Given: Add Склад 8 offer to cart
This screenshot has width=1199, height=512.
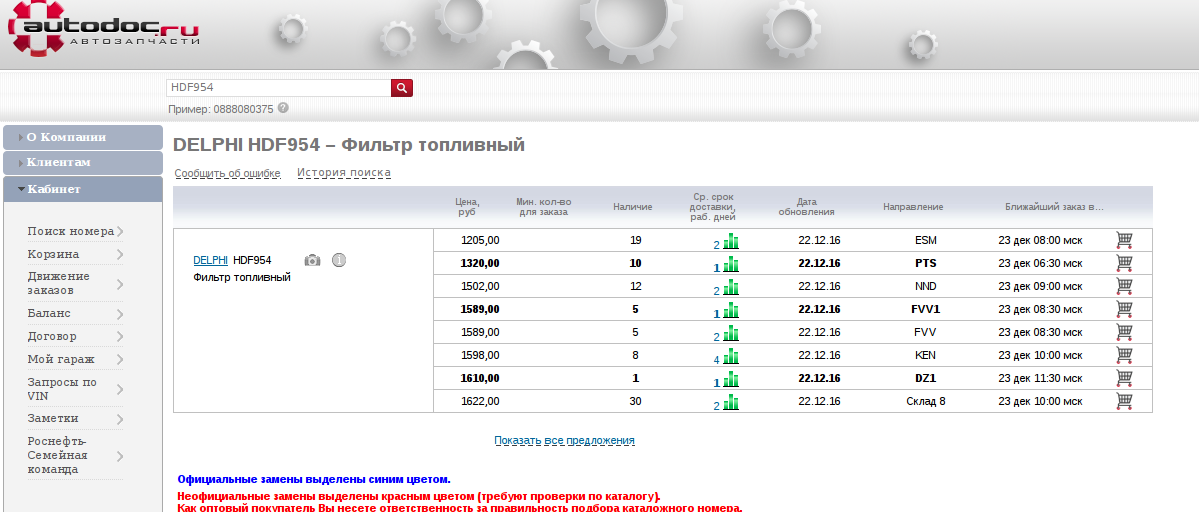Looking at the screenshot, I should (x=1124, y=400).
